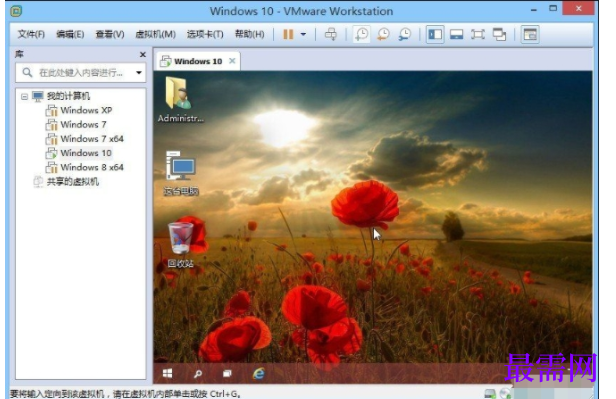Switch to Unity mode icon
This screenshot has width=616, height=399.
tap(499, 35)
